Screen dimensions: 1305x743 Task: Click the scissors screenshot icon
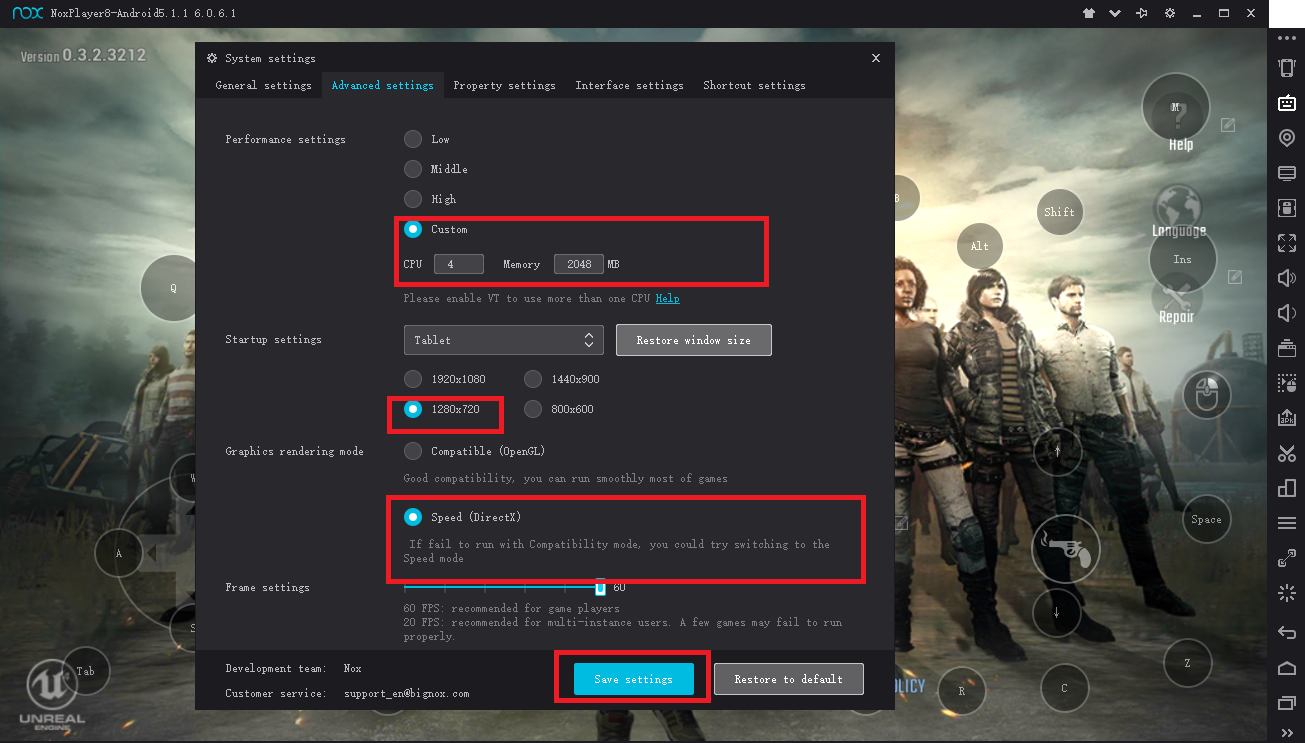coord(1287,453)
